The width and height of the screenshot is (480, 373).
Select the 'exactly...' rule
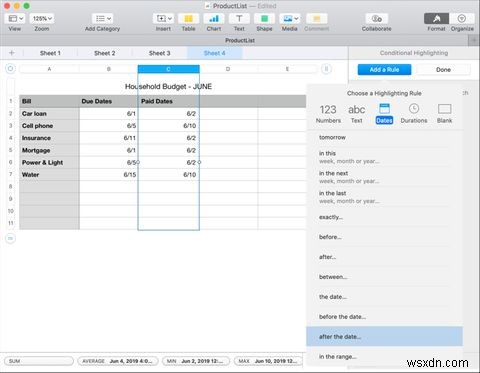point(385,217)
